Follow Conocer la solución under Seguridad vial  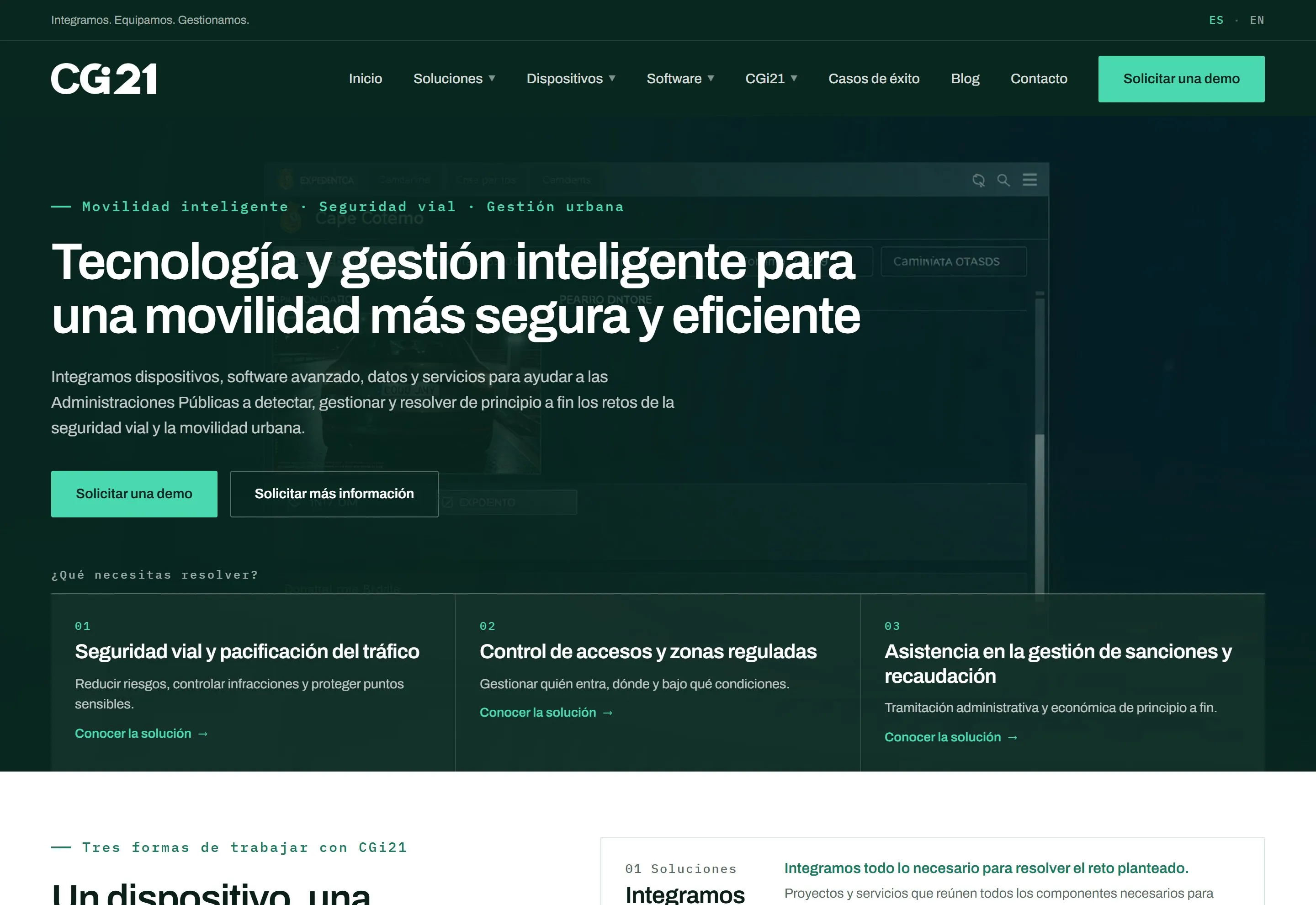click(142, 734)
